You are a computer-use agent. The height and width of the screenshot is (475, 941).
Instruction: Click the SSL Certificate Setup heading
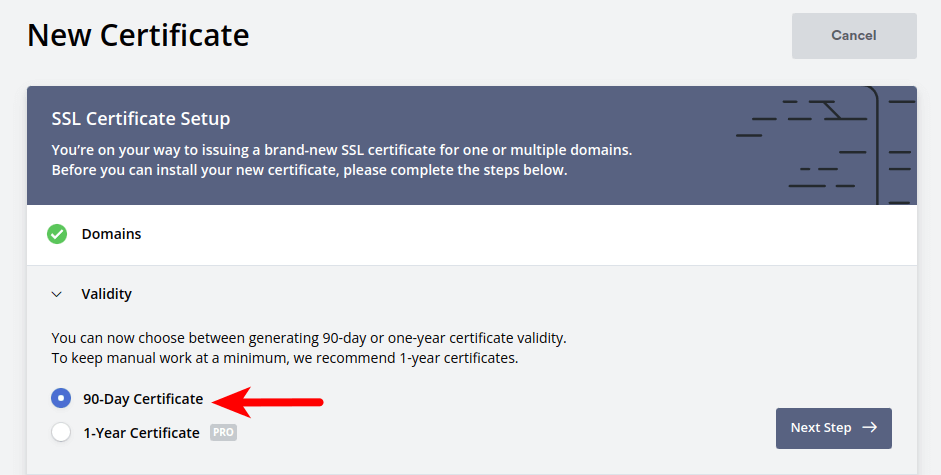pyautogui.click(x=141, y=119)
